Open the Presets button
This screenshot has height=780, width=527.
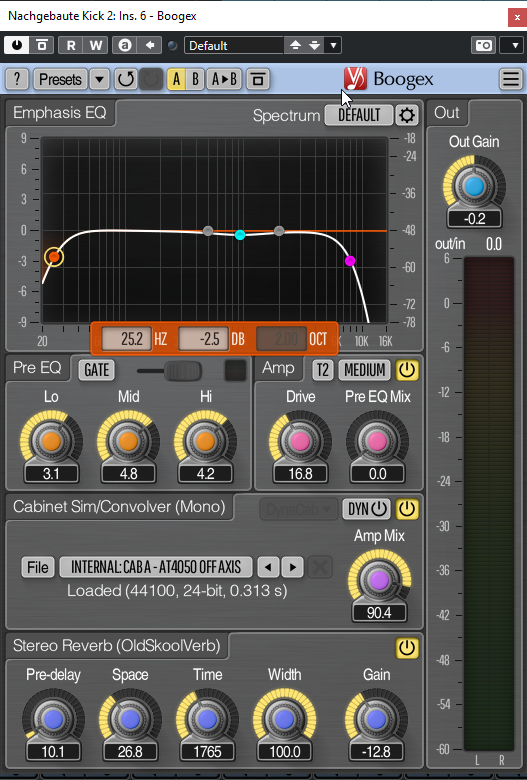point(60,79)
